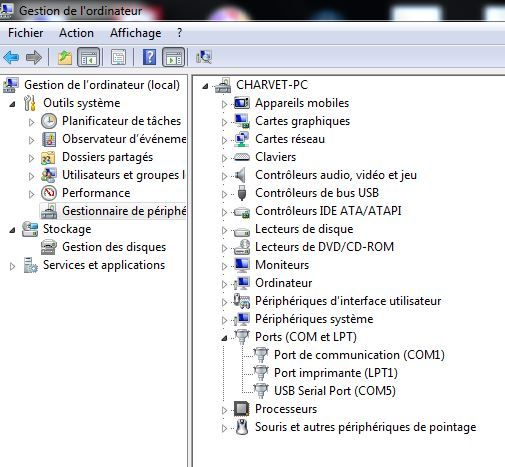Select Services et applications label
505x467 pixels.
coord(104,265)
